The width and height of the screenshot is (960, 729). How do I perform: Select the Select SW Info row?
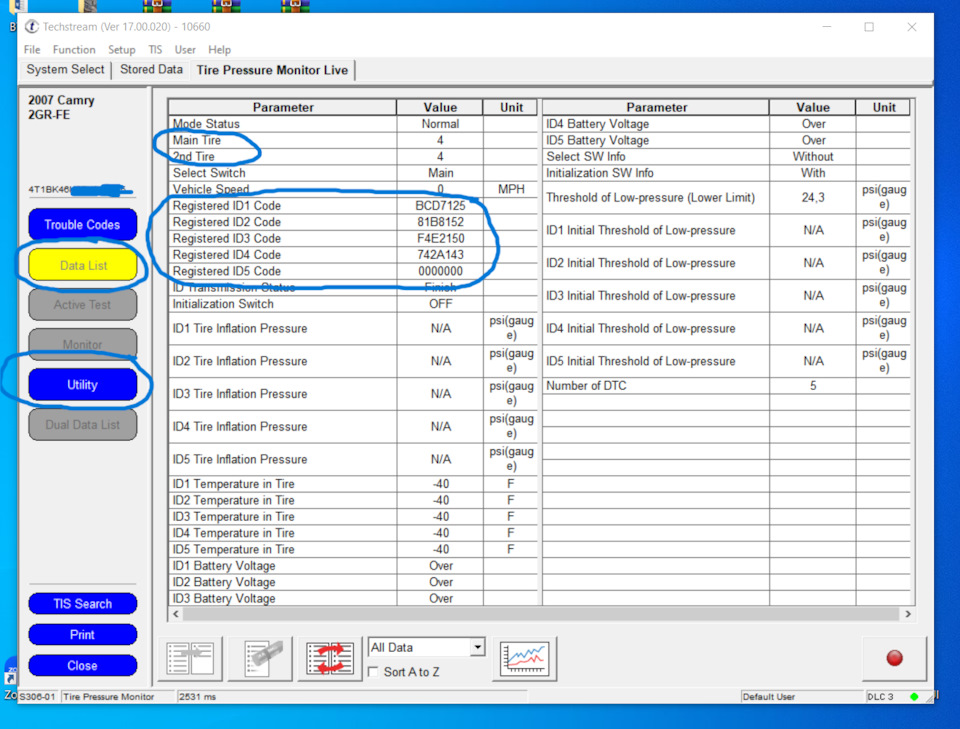point(726,157)
